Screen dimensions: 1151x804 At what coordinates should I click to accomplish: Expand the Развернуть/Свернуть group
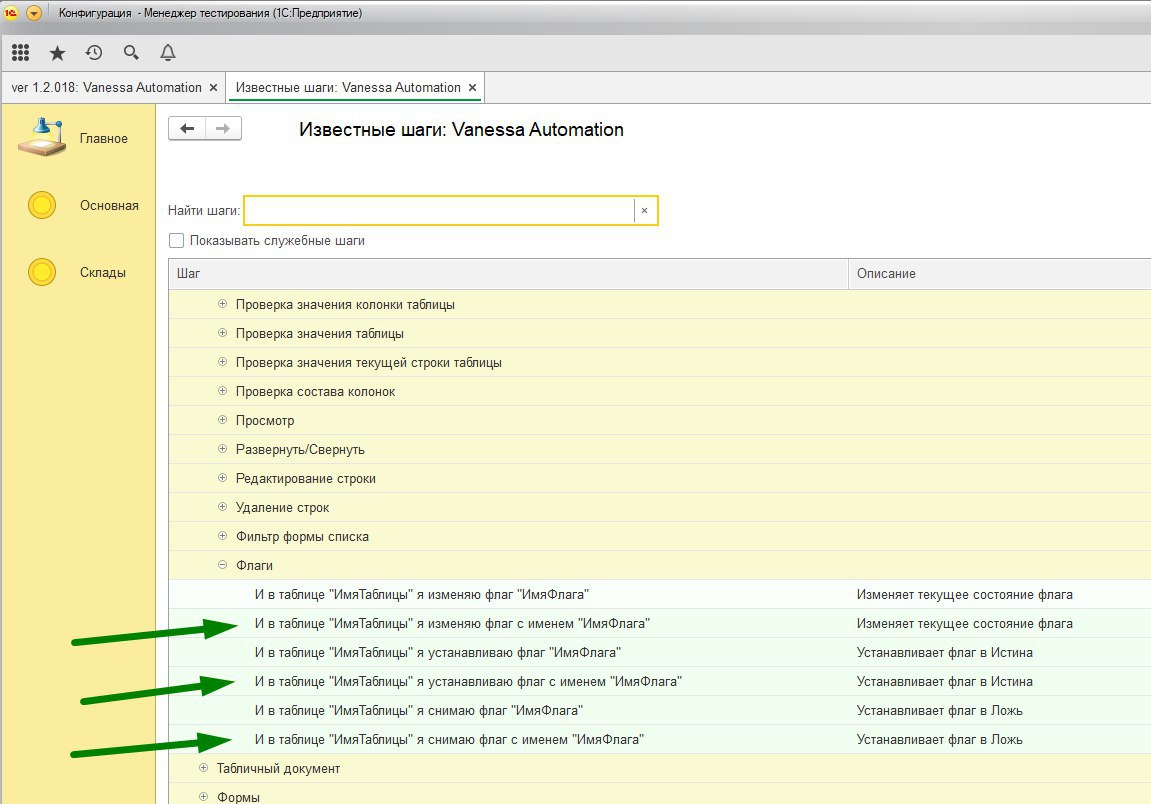[x=222, y=449]
